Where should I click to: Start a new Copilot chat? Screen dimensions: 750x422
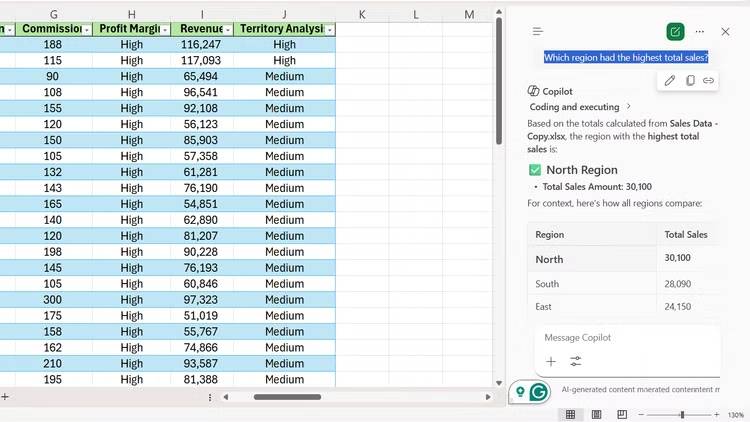[676, 32]
